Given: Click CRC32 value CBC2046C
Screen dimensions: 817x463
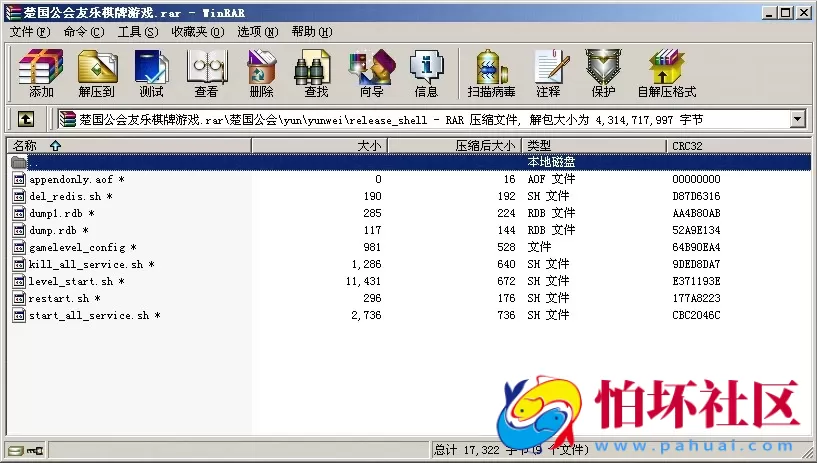Looking at the screenshot, I should point(696,316).
